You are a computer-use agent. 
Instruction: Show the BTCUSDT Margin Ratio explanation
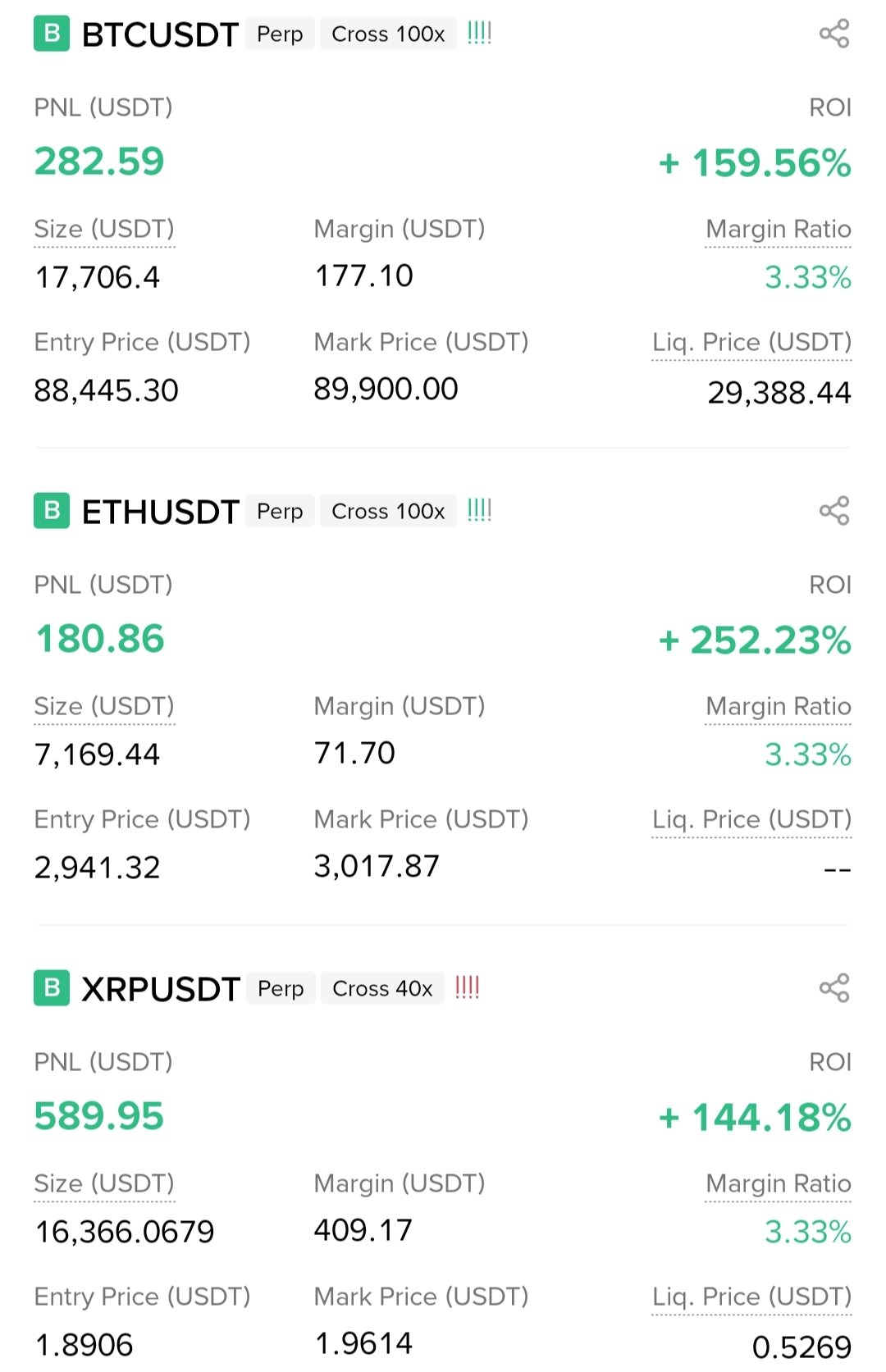tap(778, 230)
